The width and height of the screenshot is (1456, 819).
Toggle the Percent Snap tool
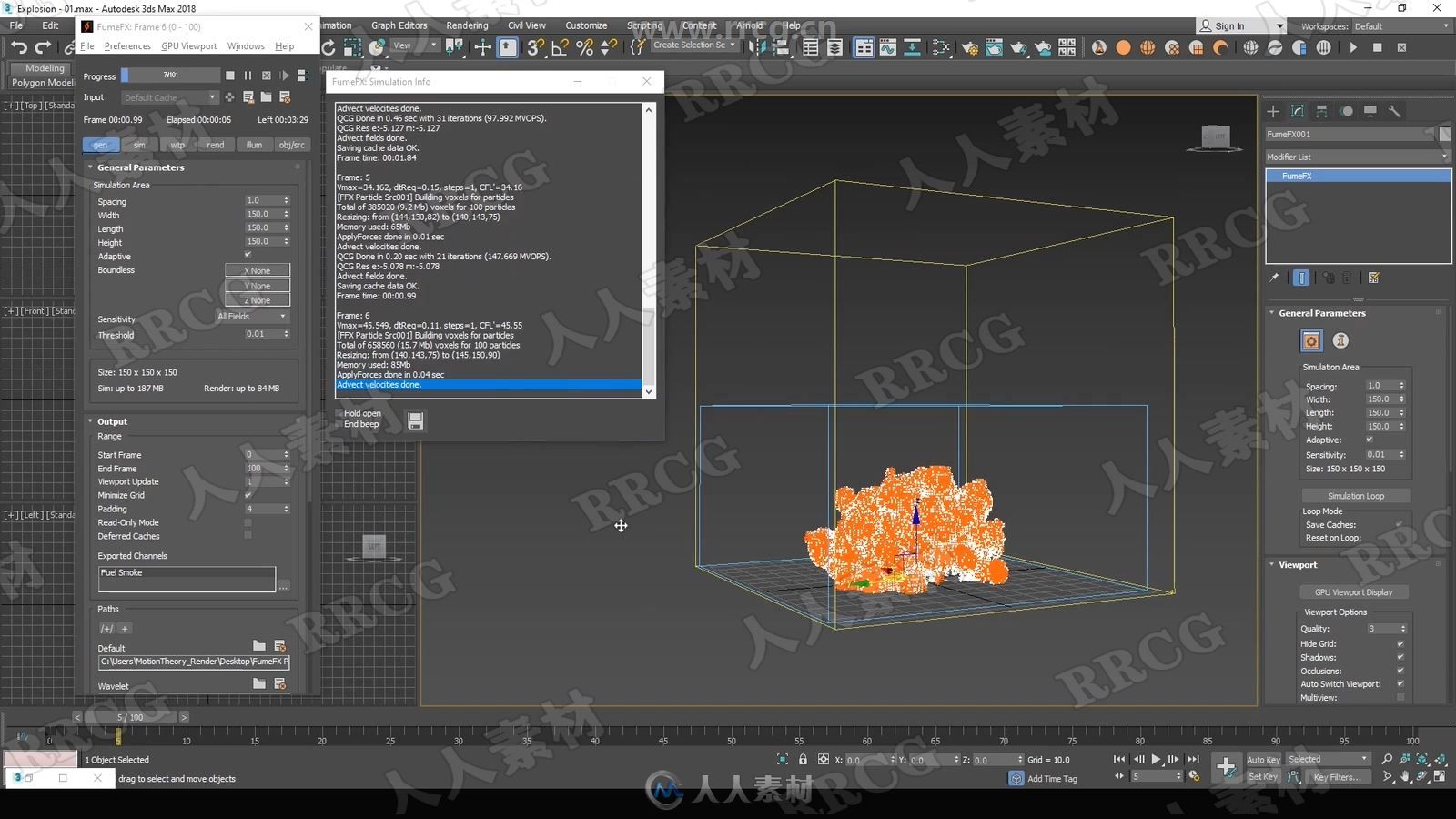(x=584, y=47)
